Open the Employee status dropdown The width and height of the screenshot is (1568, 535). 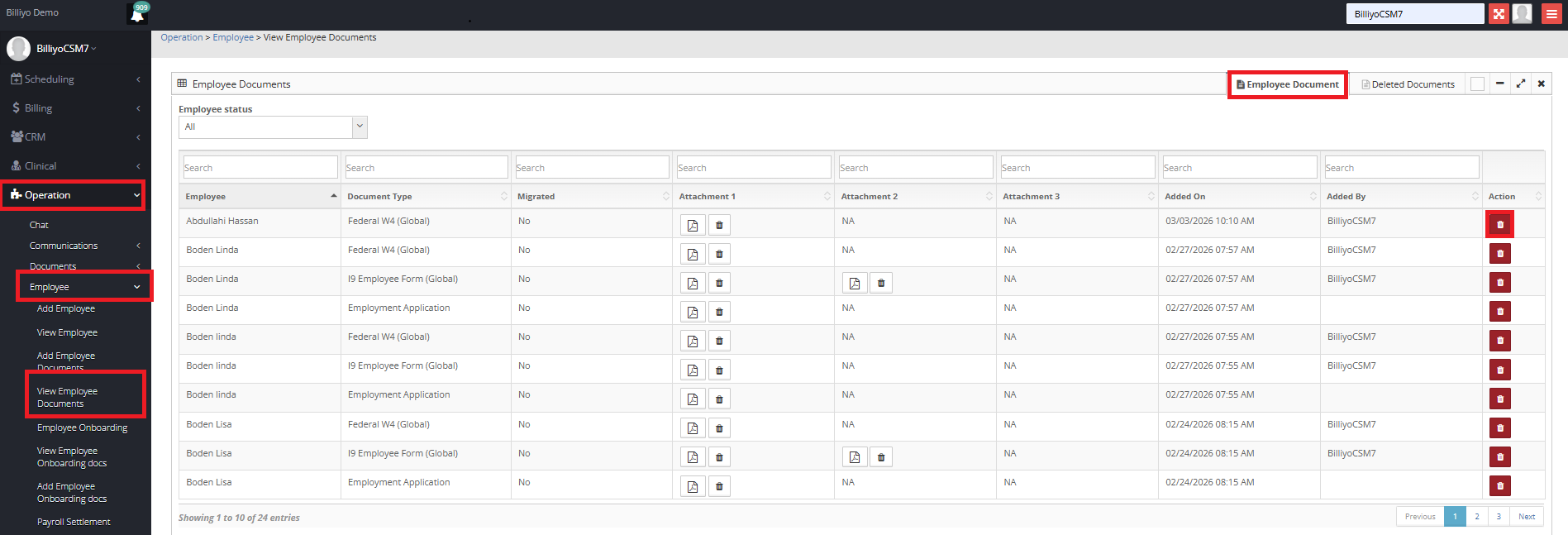tap(273, 127)
